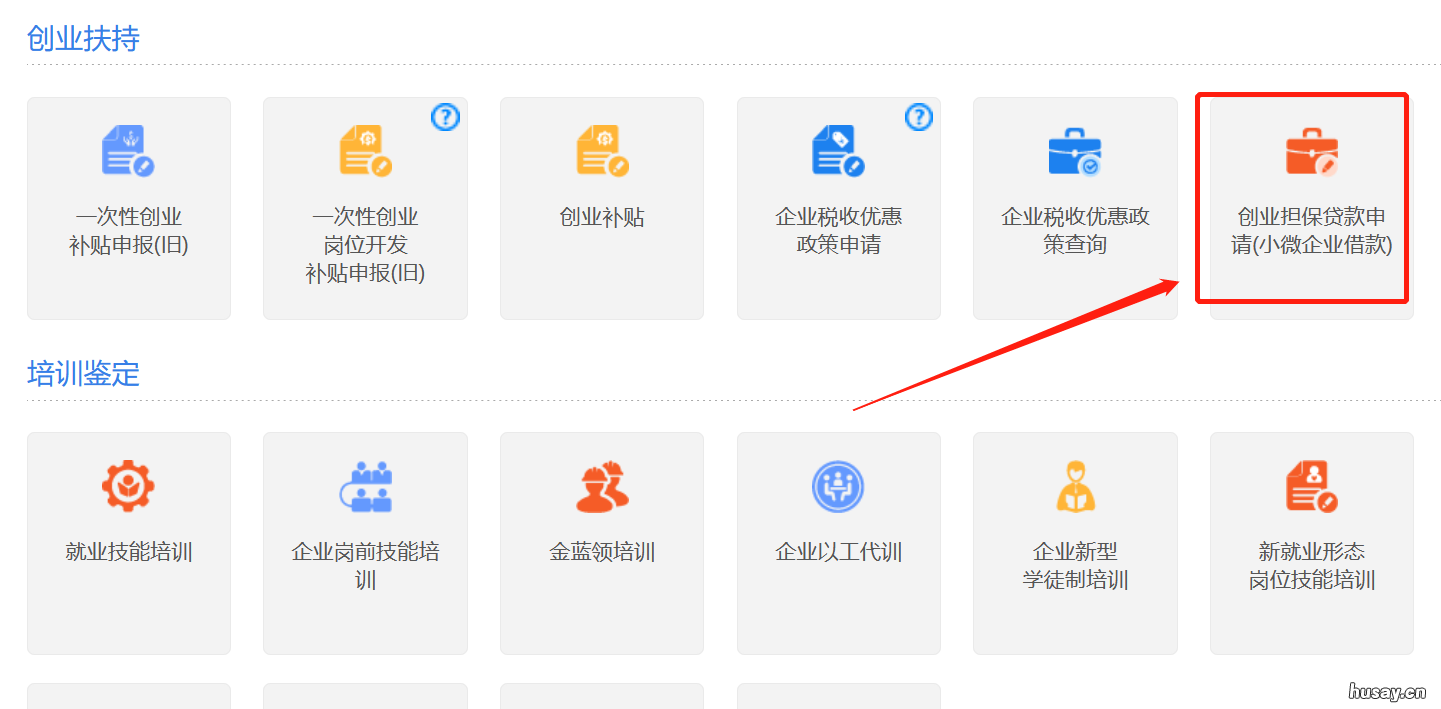Click the 企业以工代训 round blue icon
The image size is (1441, 709).
pos(838,487)
